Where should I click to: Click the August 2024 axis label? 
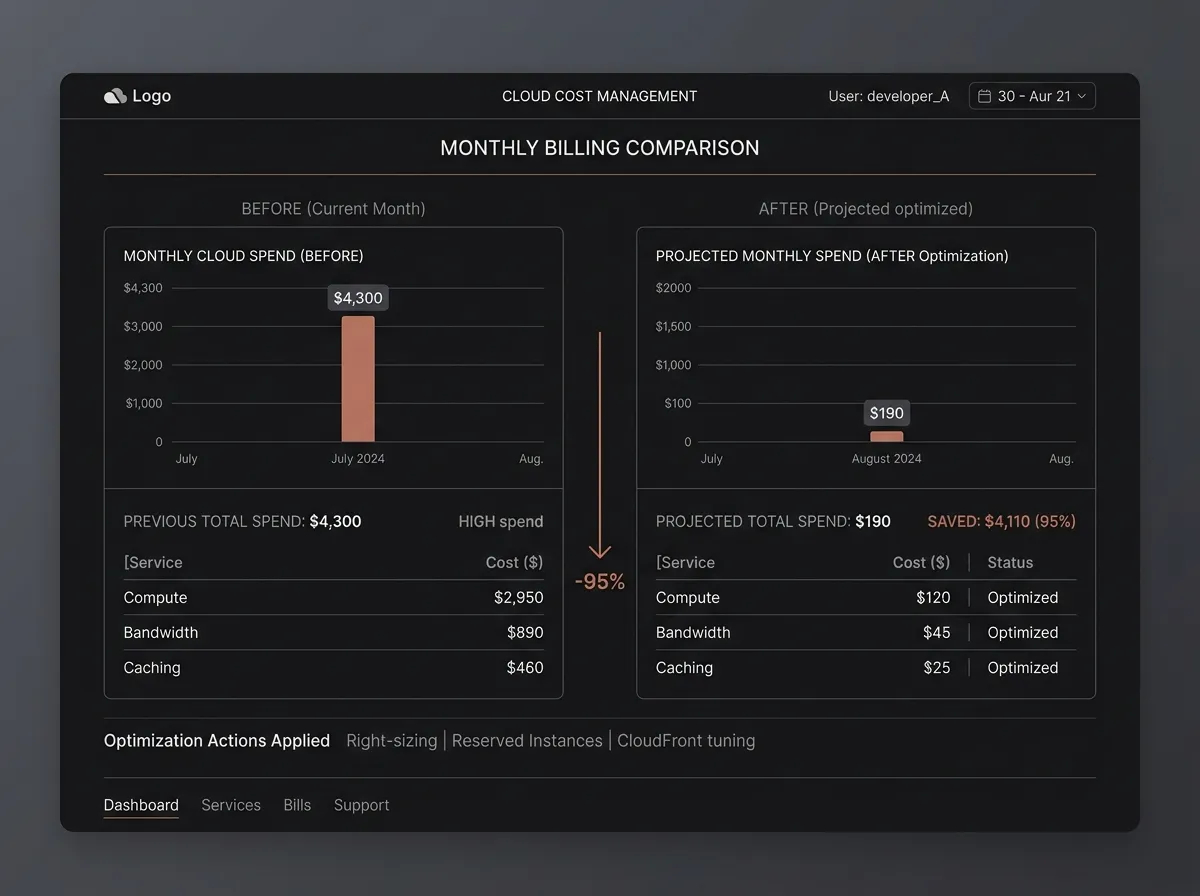887,459
